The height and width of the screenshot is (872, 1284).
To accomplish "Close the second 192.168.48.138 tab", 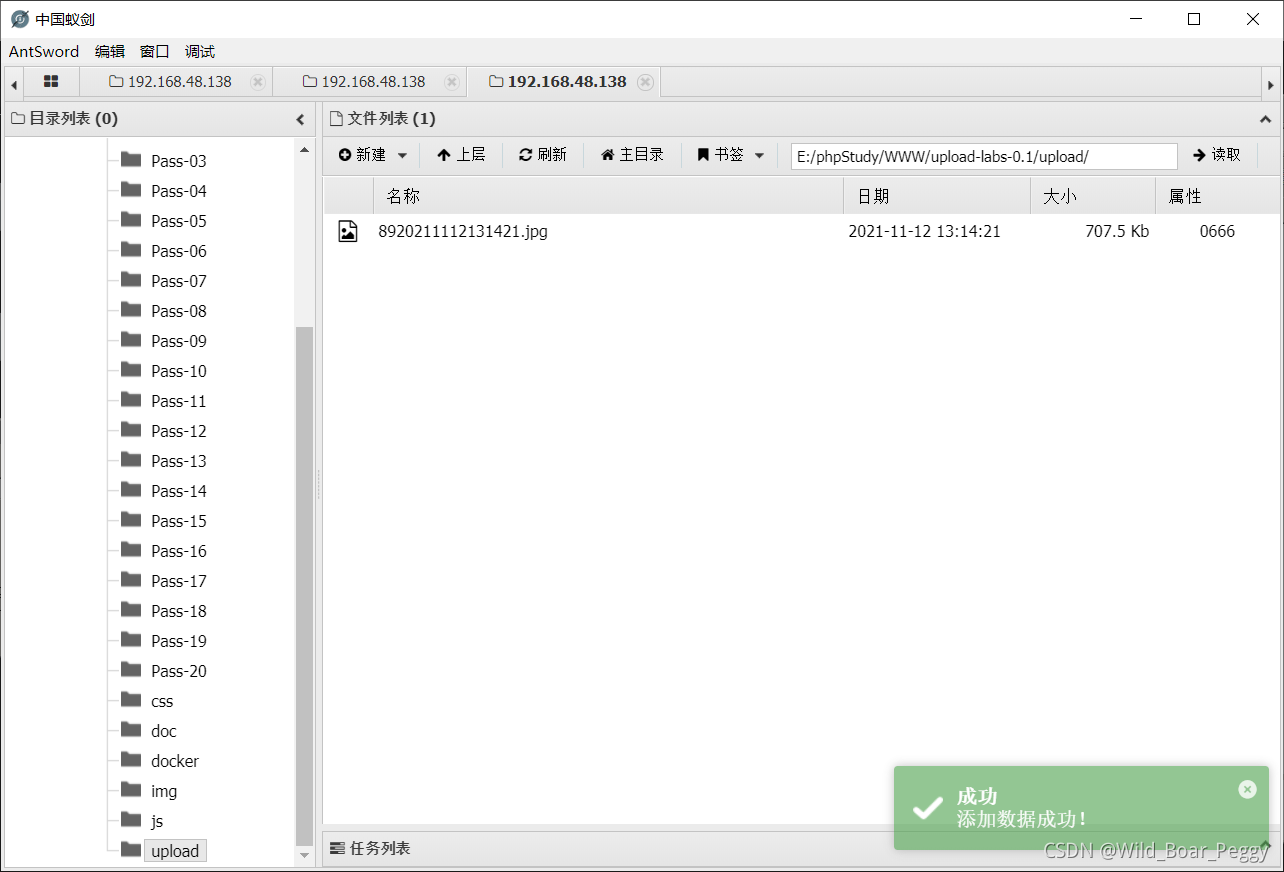I will 452,82.
